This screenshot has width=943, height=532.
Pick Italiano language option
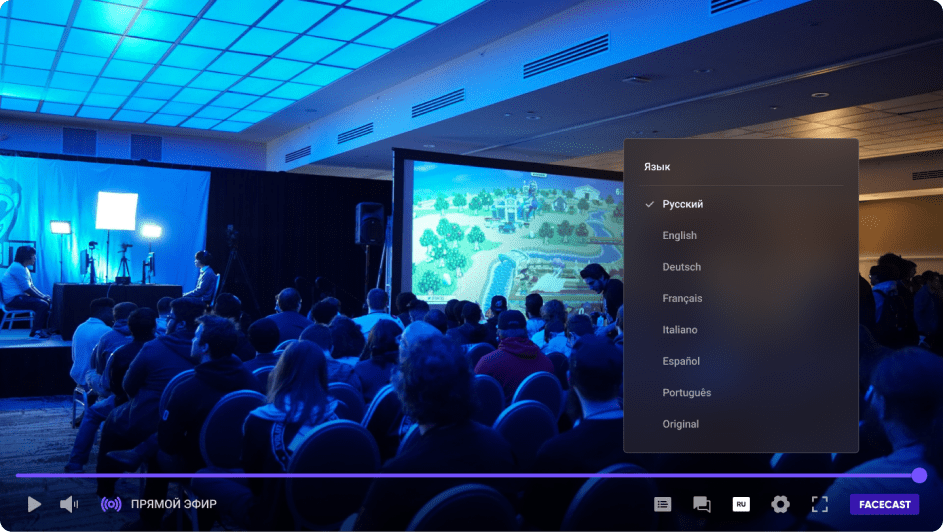680,330
